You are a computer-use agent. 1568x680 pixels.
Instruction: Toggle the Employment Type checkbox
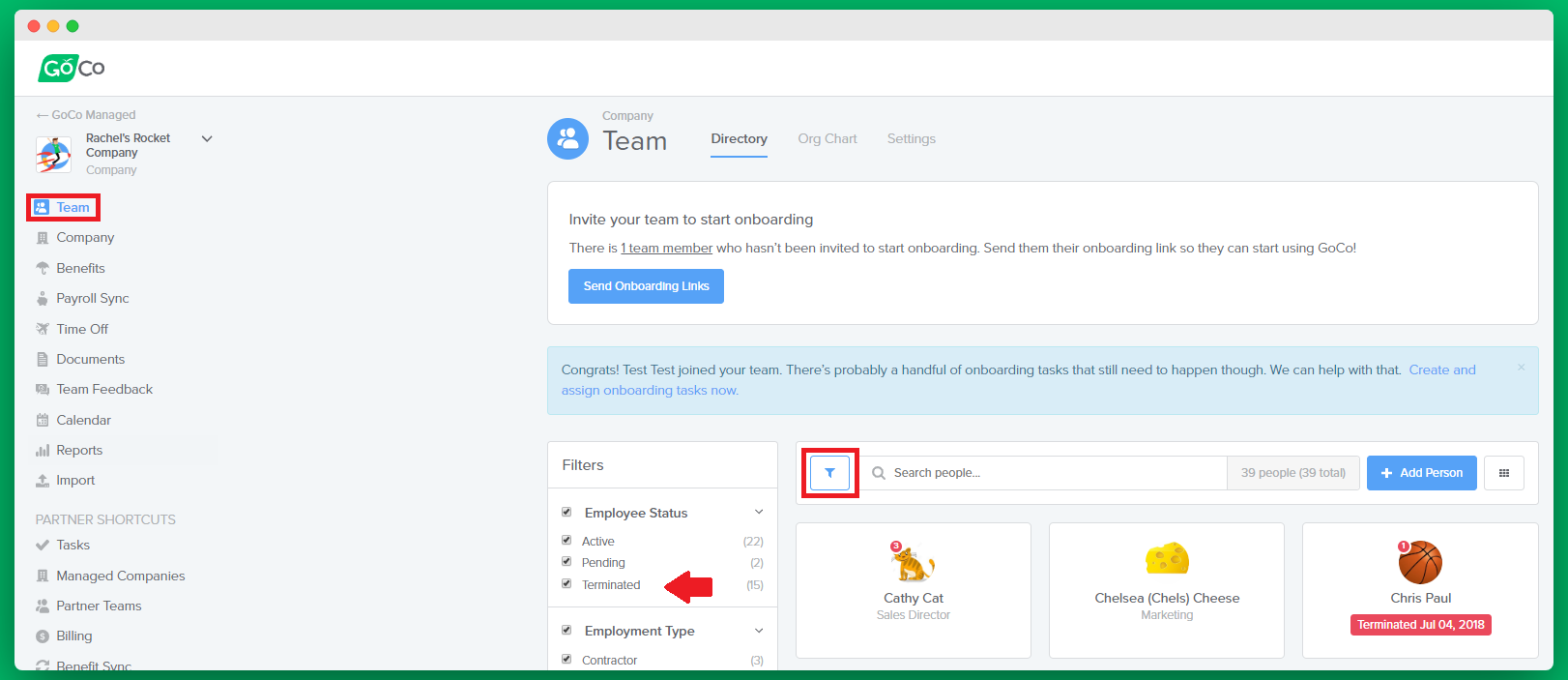click(x=566, y=630)
